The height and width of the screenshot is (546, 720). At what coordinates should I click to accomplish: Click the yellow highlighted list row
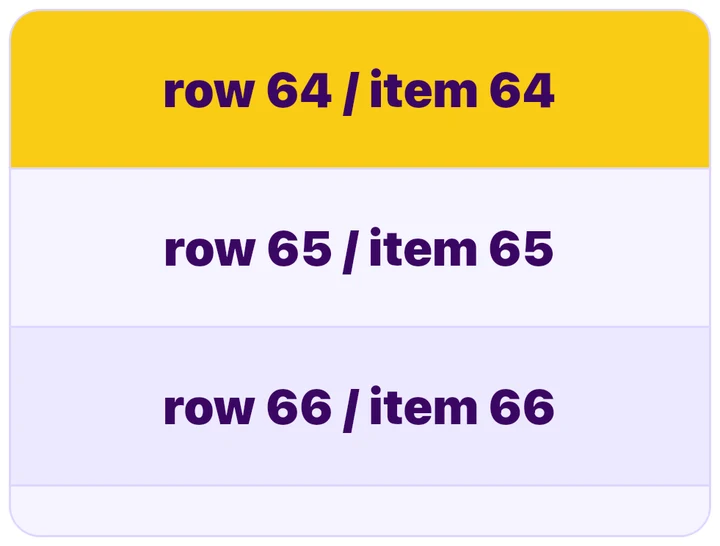coord(360,89)
